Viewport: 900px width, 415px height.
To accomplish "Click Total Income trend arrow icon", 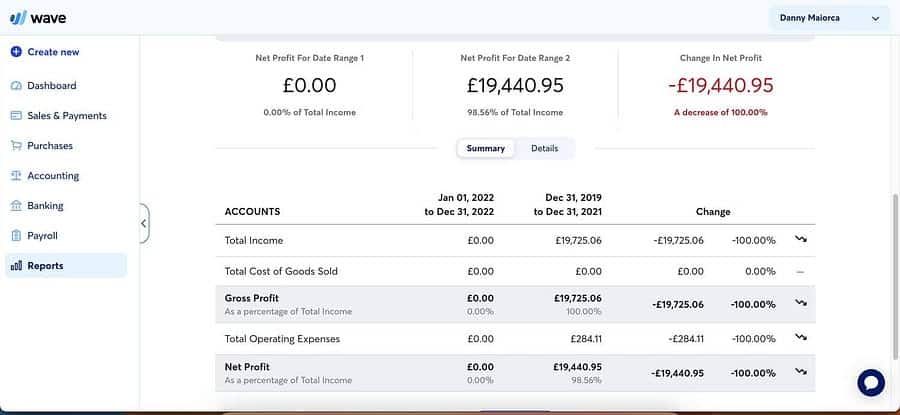I will (x=801, y=240).
